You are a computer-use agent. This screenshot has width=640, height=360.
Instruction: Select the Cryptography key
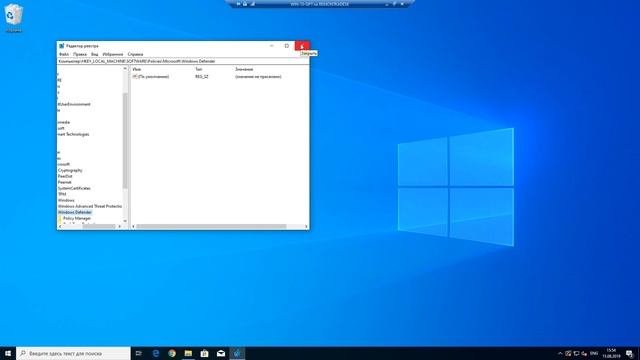tap(70, 170)
